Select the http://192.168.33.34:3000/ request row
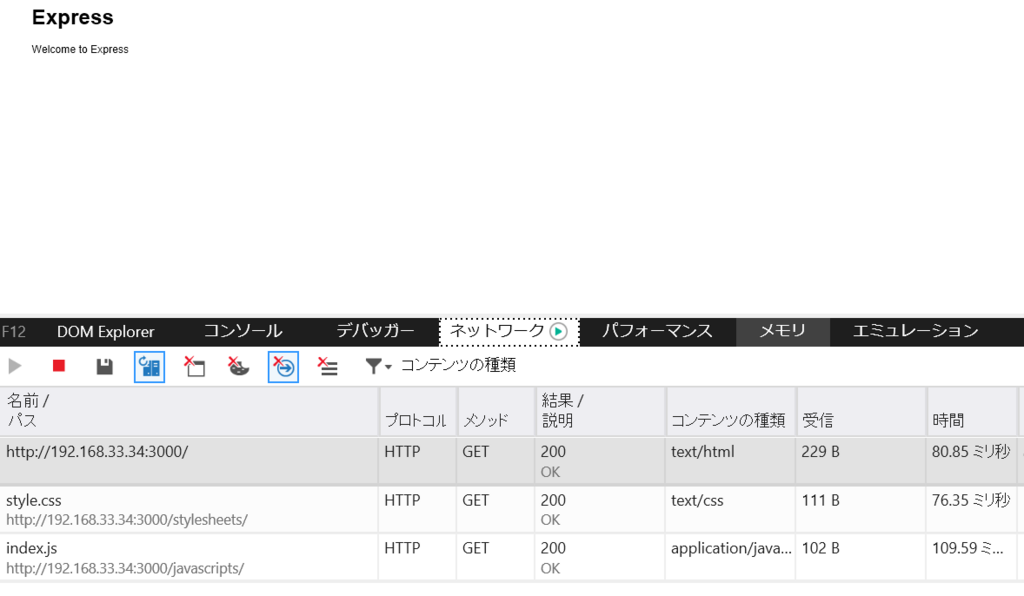Screen dimensions: 1024x596 pos(512,461)
